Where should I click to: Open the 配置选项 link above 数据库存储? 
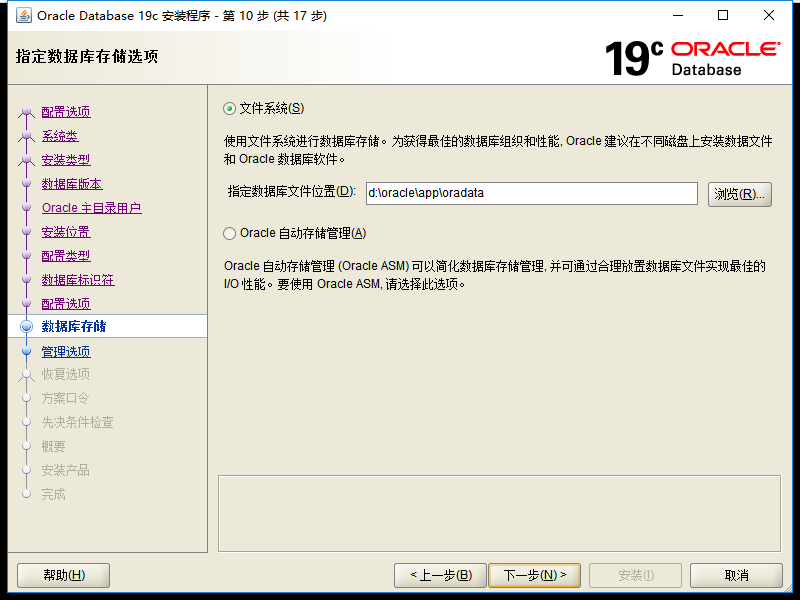[x=66, y=304]
